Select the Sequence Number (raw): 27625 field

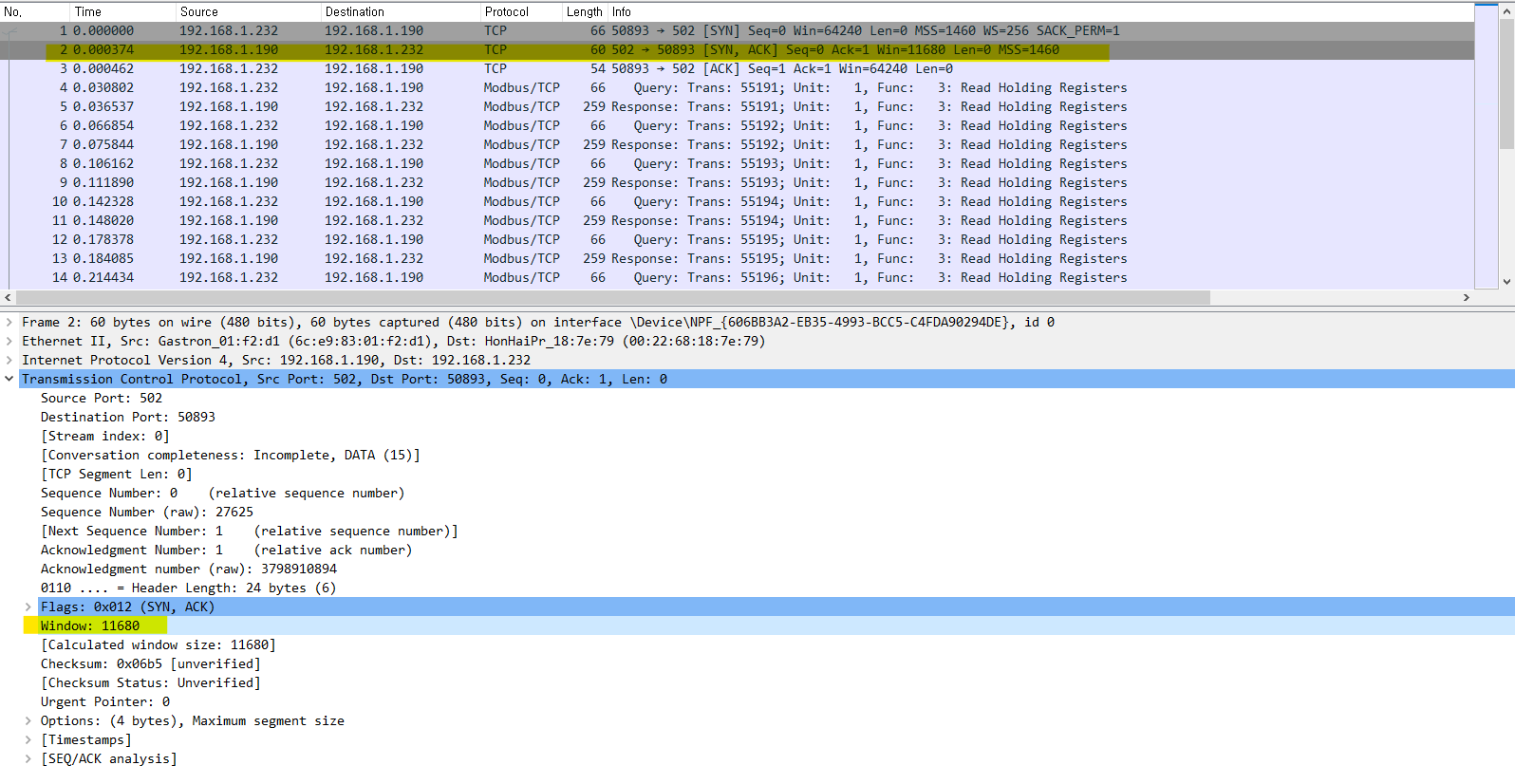point(147,512)
